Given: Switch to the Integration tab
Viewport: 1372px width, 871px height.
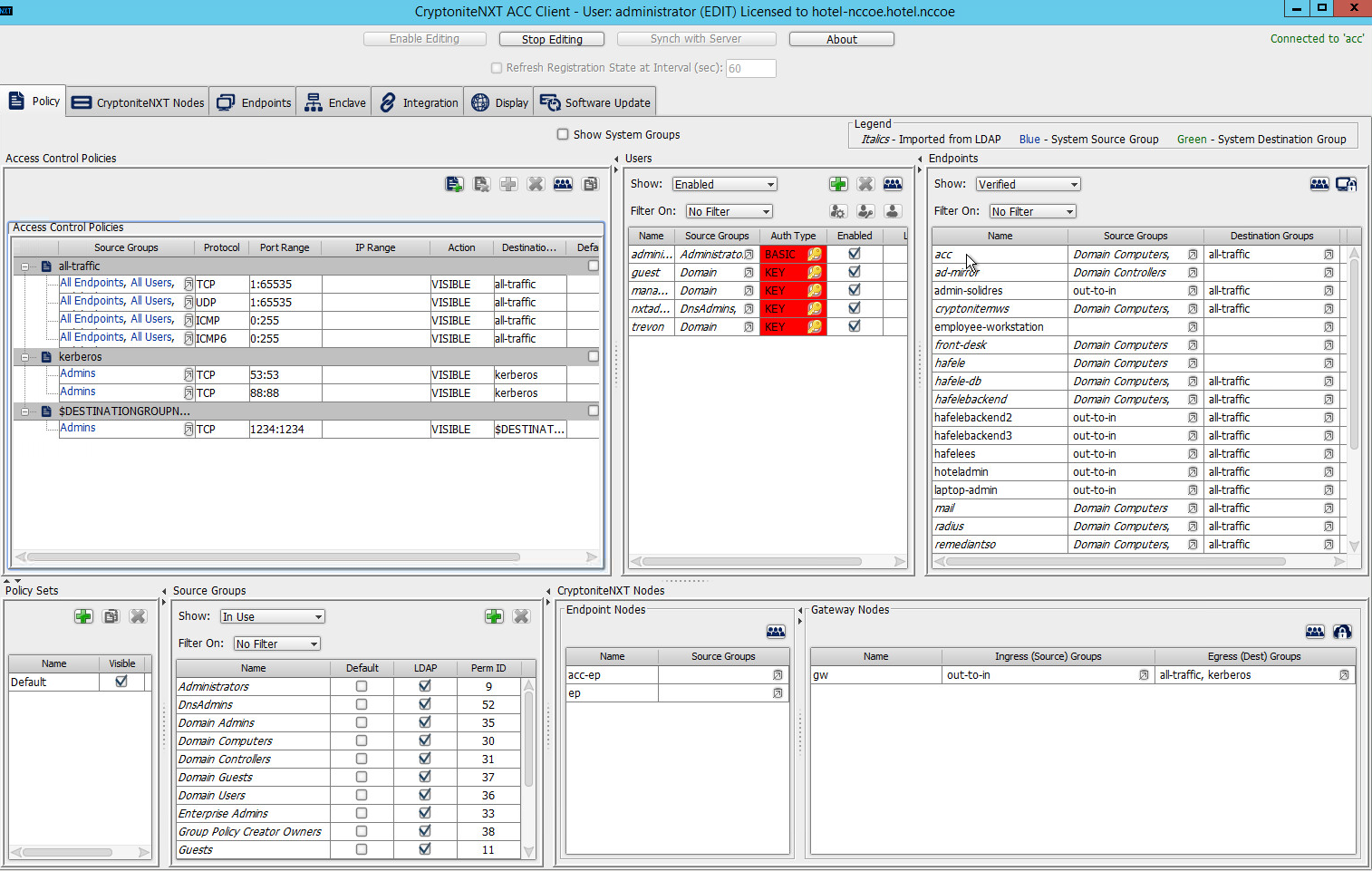Looking at the screenshot, I should click(x=418, y=102).
